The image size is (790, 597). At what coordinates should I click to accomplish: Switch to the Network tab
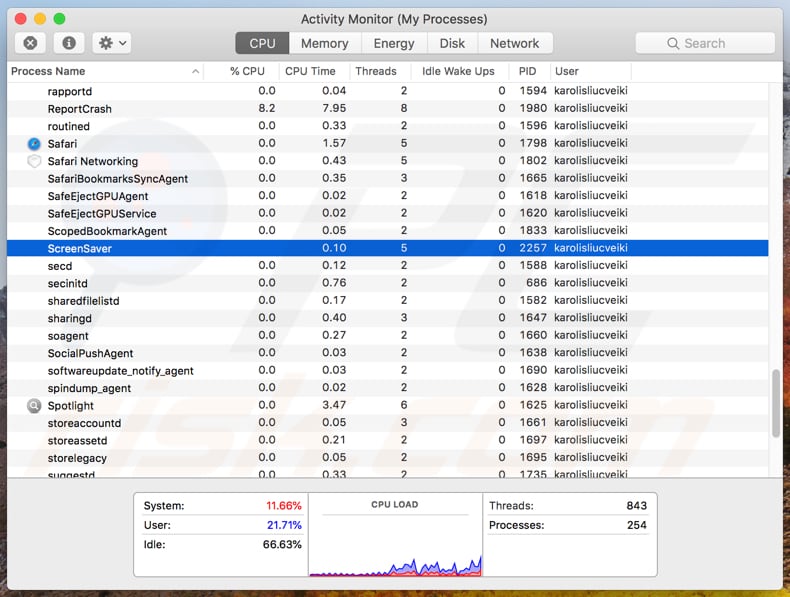click(514, 43)
